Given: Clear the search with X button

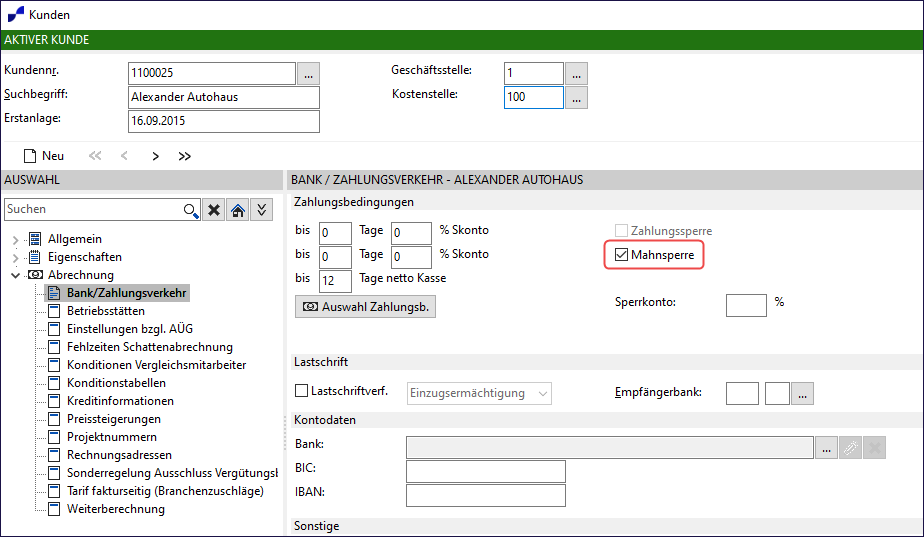Looking at the screenshot, I should tap(214, 210).
